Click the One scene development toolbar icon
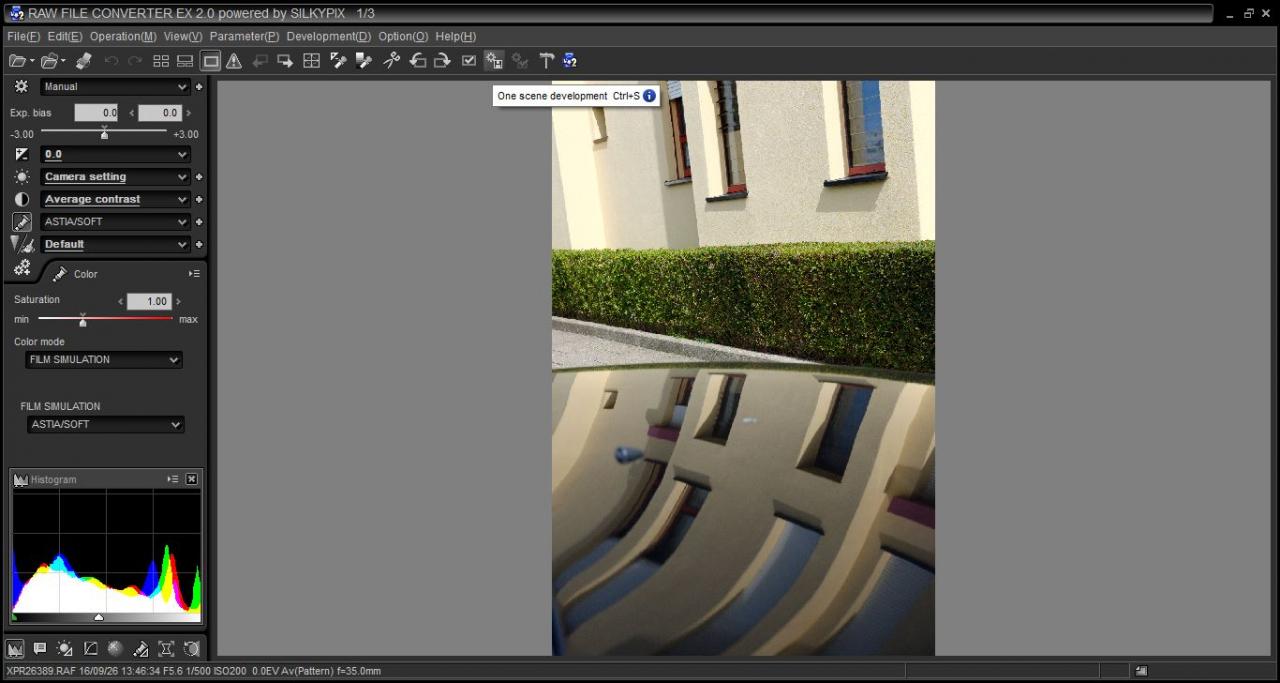The width and height of the screenshot is (1280, 683). tap(494, 61)
